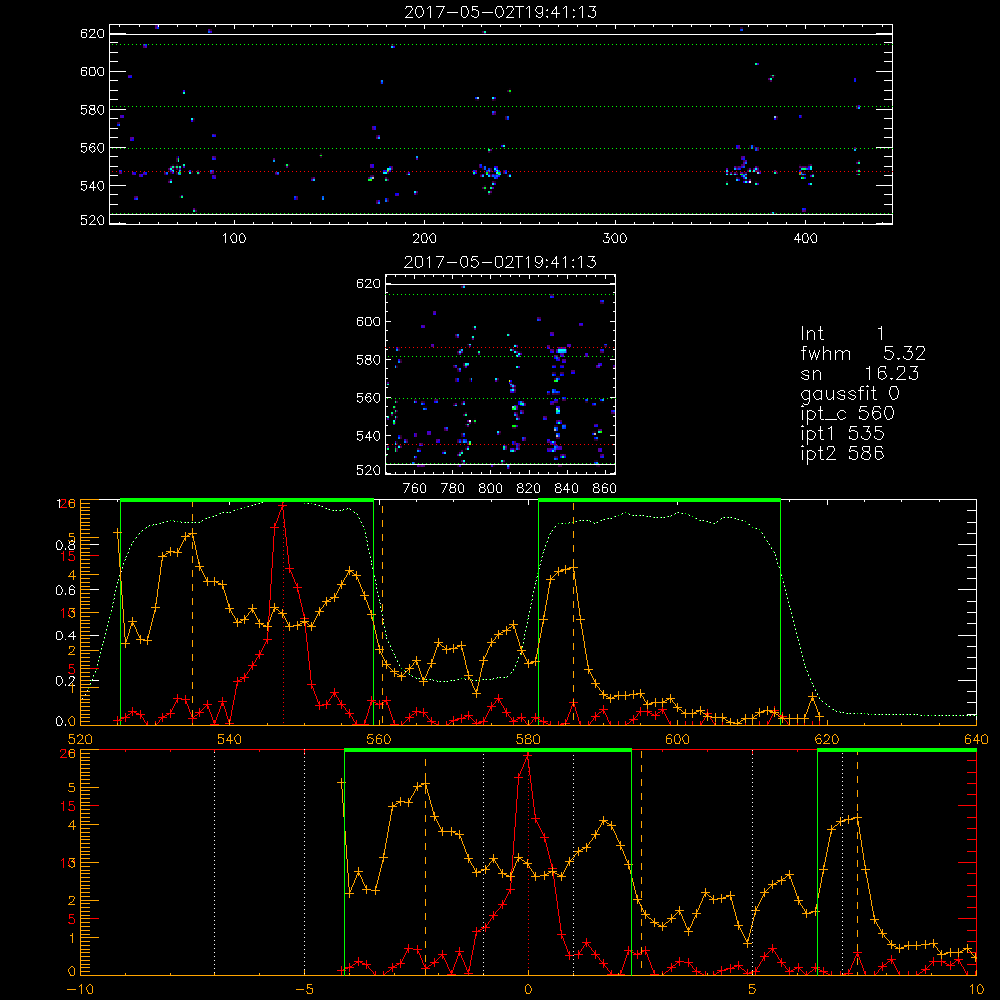The image size is (1000, 1000).
Task: Click x-axis label 760 on the small square plot
Action: pyautogui.click(x=415, y=489)
